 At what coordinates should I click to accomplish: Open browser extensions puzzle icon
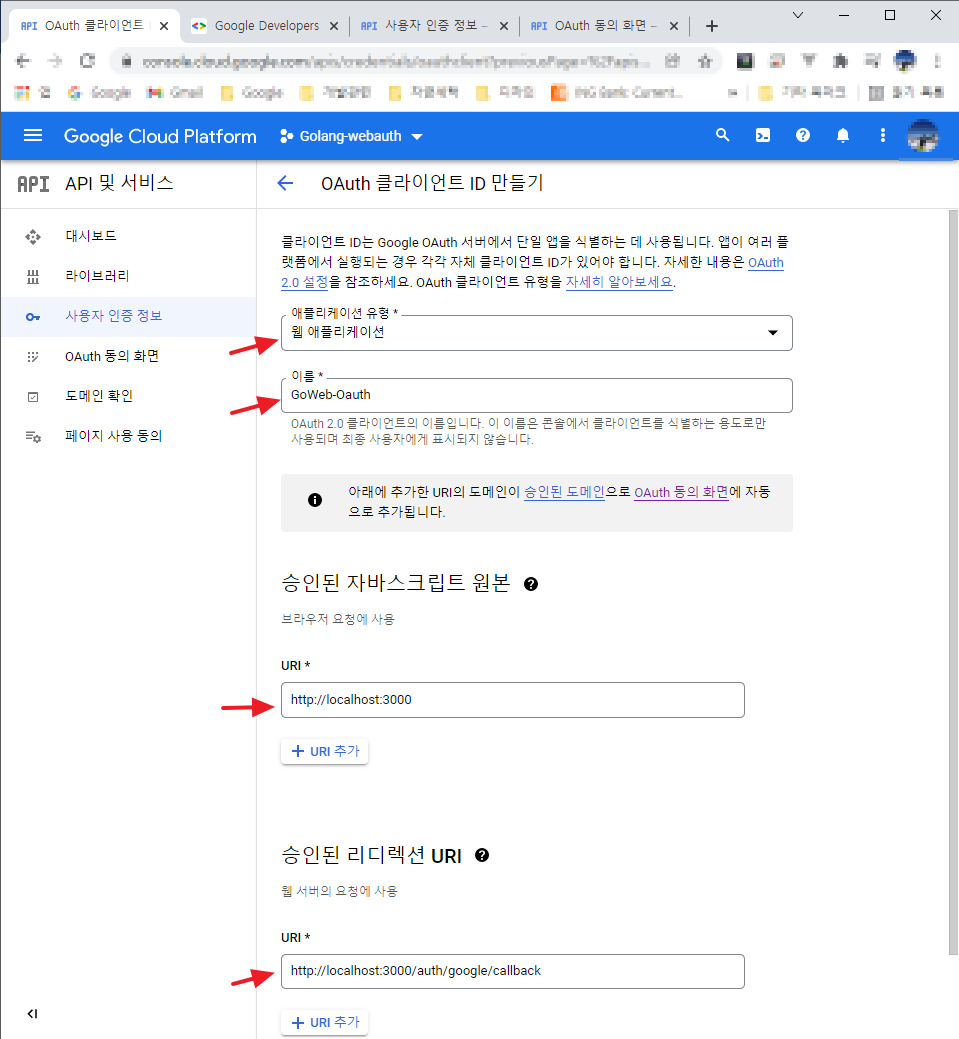click(x=840, y=62)
